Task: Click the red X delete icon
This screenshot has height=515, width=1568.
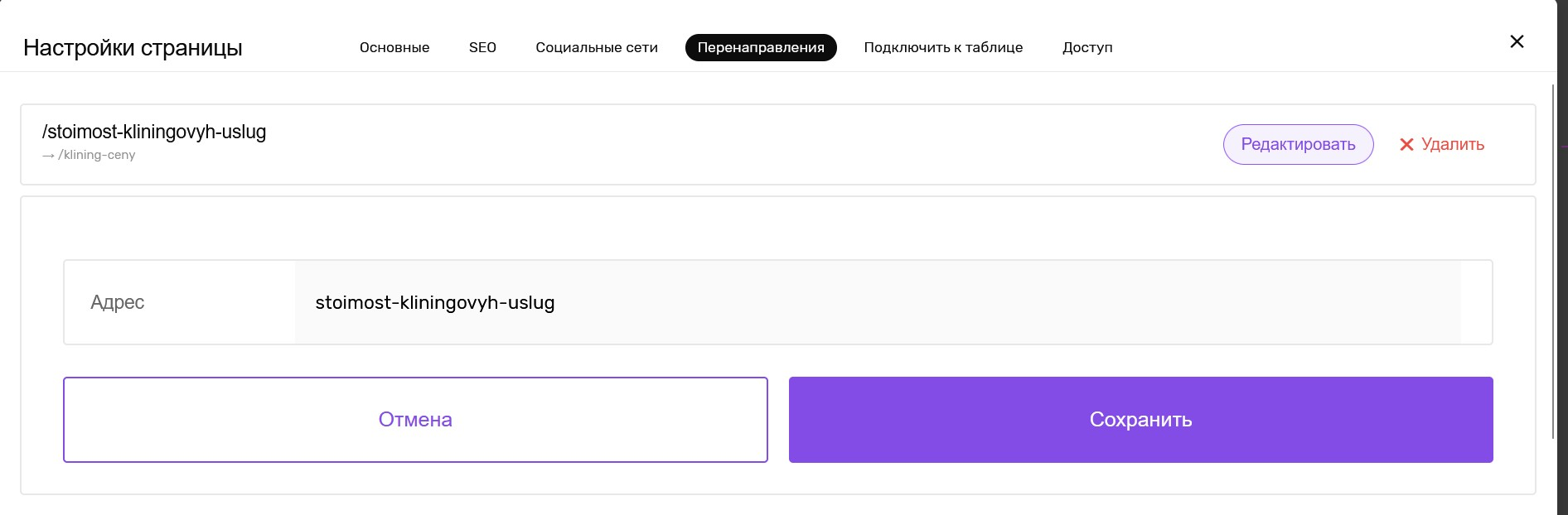Action: (x=1406, y=145)
